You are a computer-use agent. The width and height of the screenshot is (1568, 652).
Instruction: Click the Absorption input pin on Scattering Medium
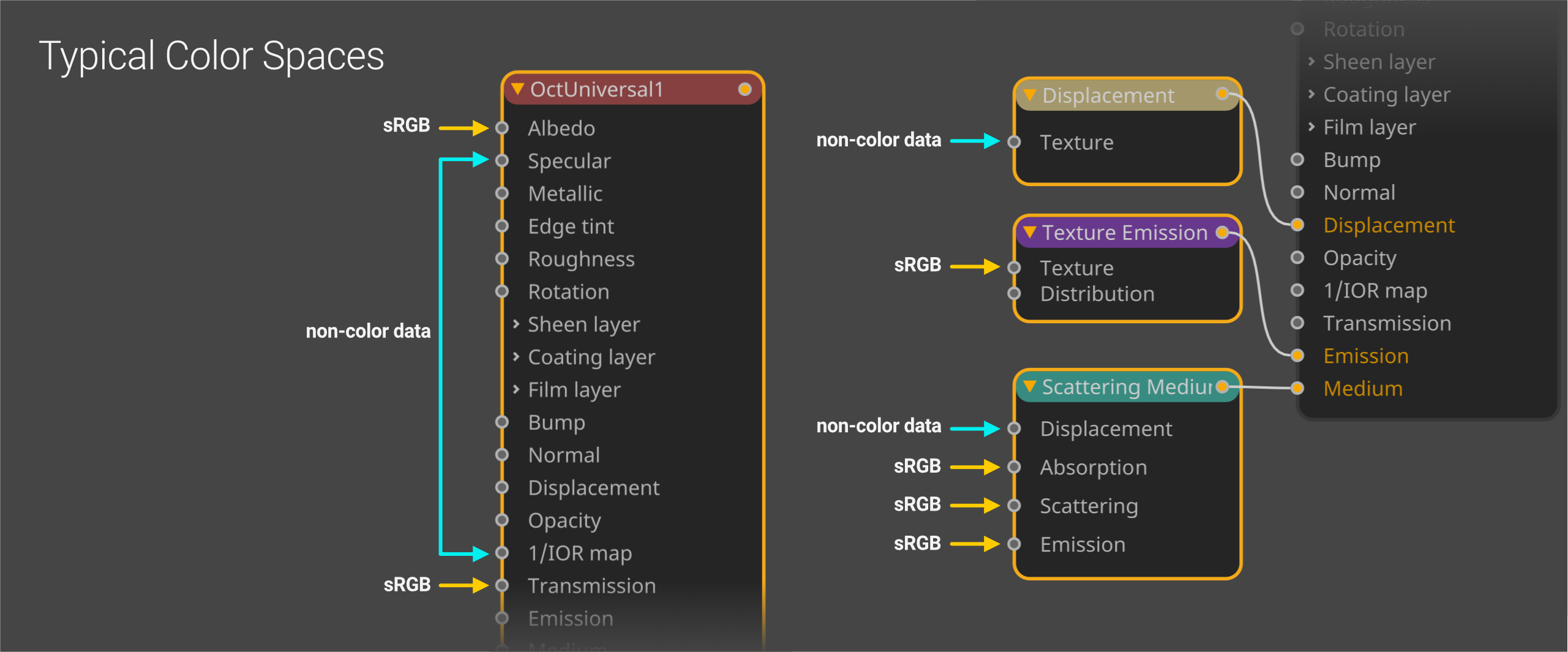pos(1015,467)
